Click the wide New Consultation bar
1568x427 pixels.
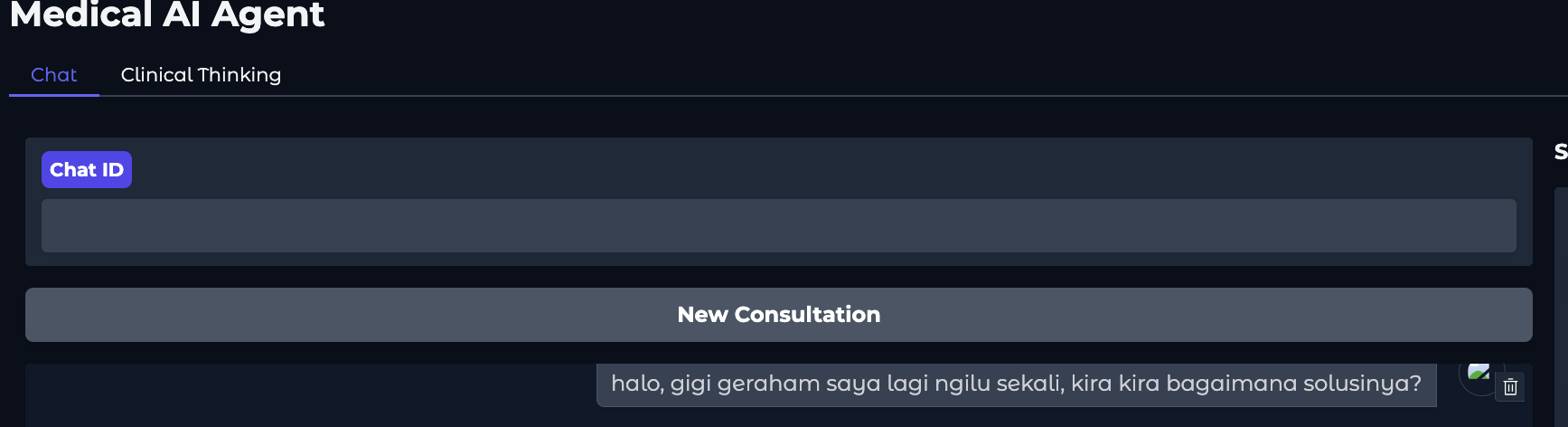(778, 315)
